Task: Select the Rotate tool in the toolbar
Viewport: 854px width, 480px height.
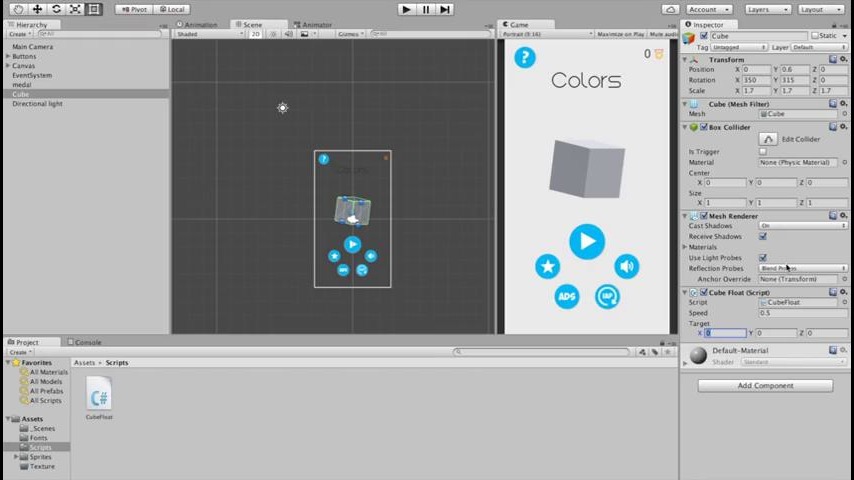Action: 56,9
